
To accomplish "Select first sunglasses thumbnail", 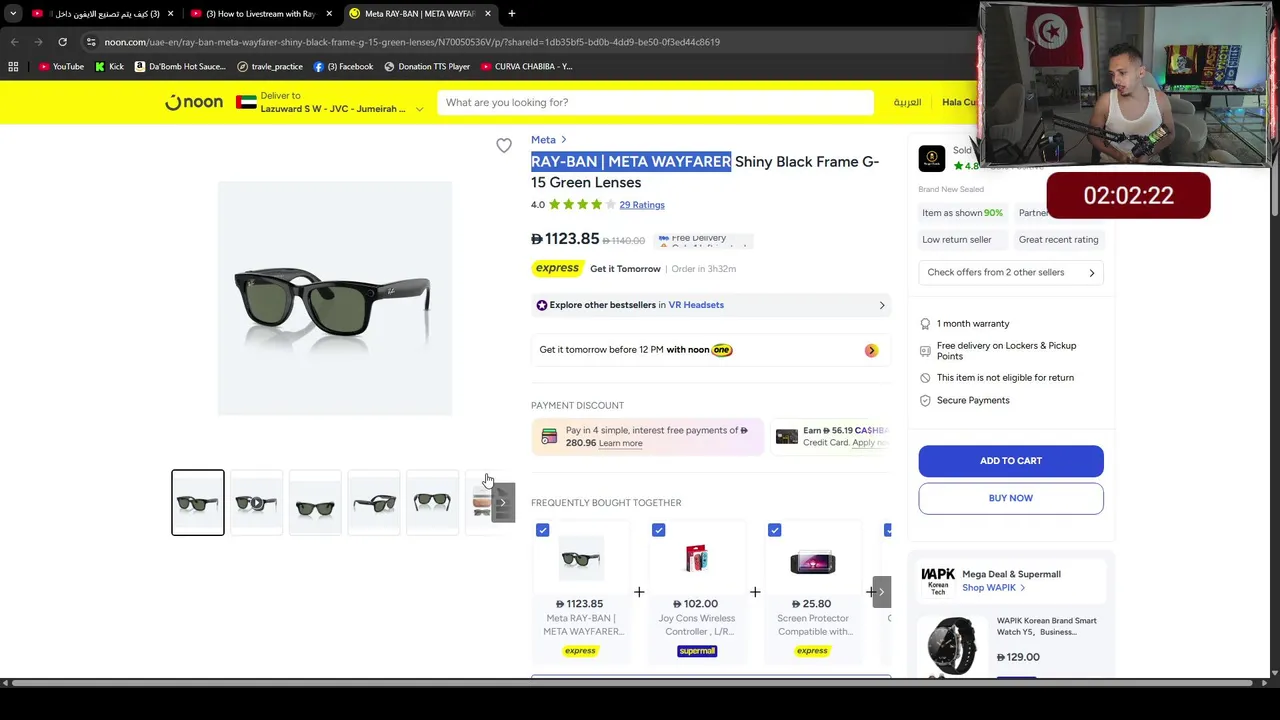I will point(198,502).
